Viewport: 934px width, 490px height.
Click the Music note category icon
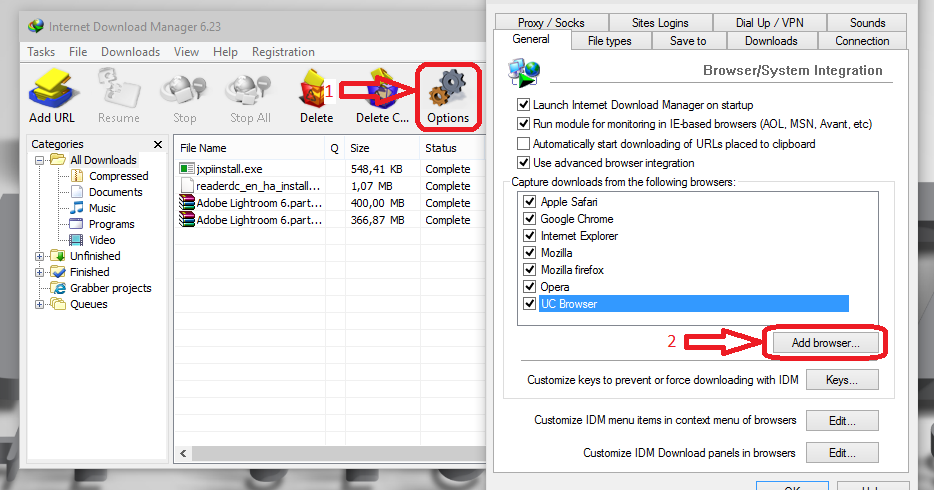coord(77,208)
